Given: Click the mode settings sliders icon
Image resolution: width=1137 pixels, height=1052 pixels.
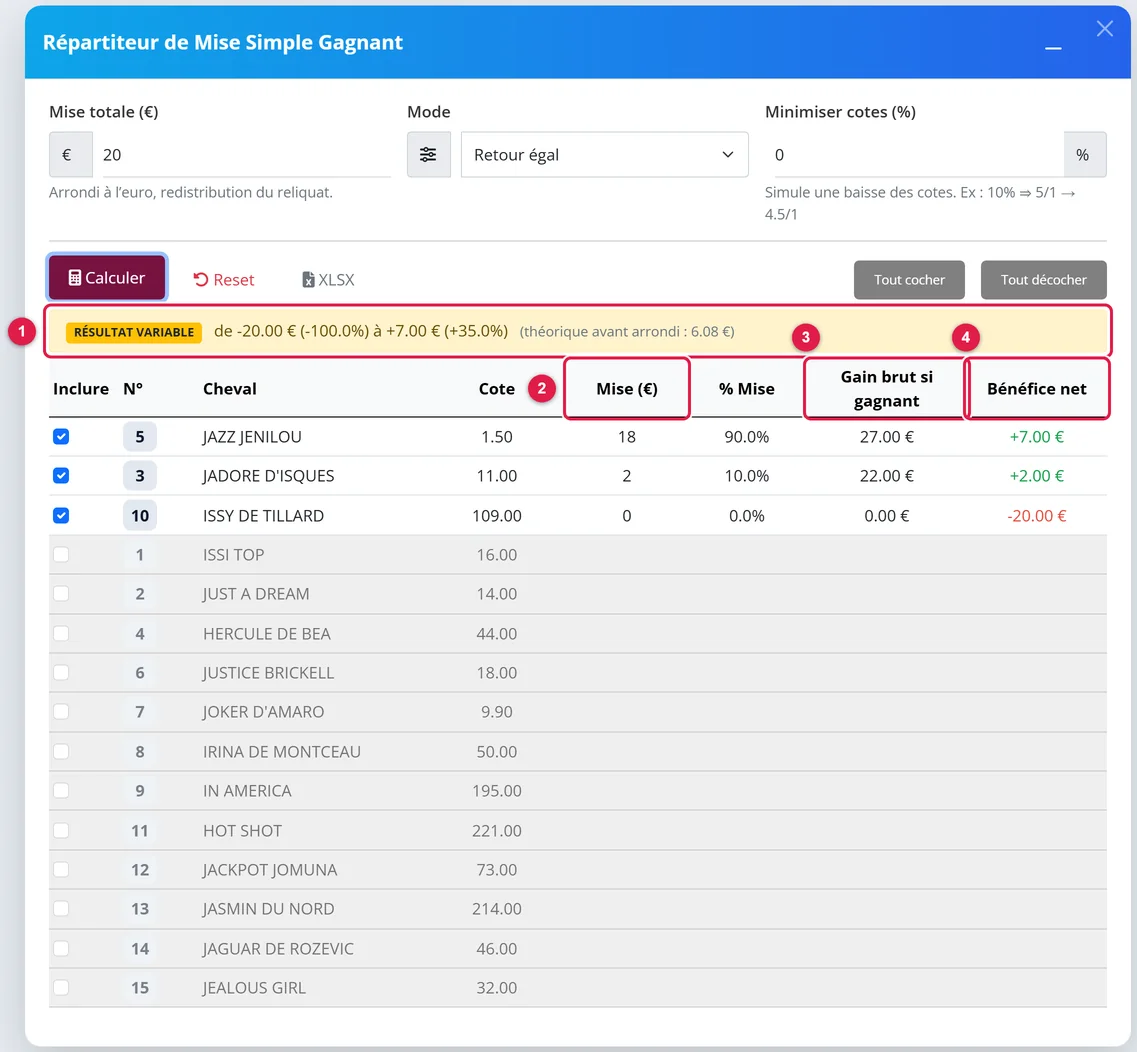Looking at the screenshot, I should point(429,154).
